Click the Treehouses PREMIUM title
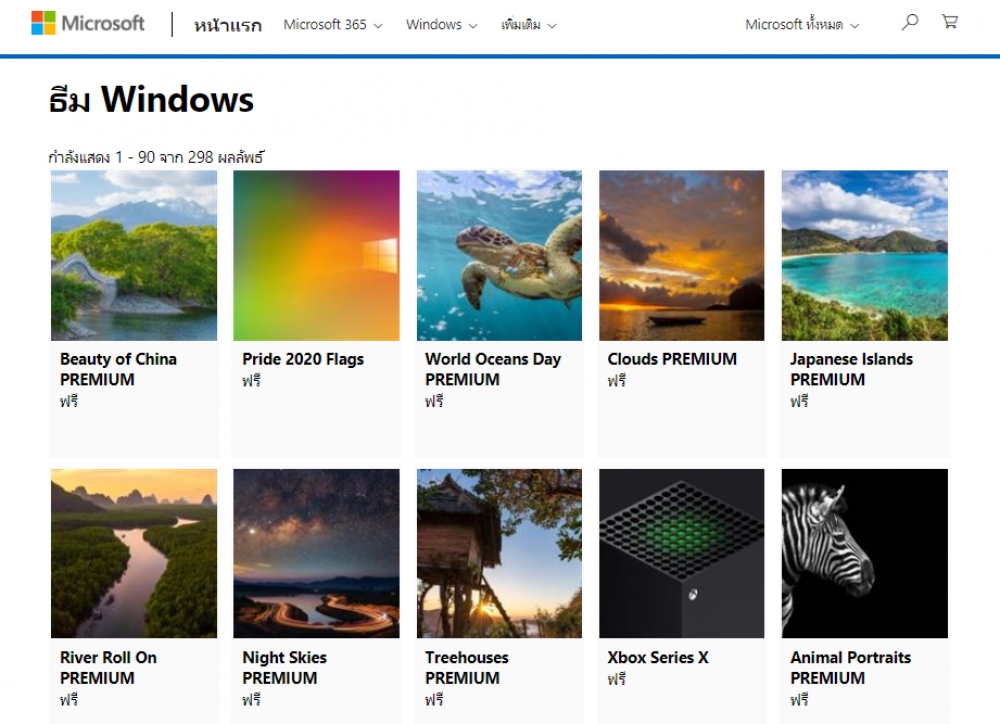 [467, 668]
